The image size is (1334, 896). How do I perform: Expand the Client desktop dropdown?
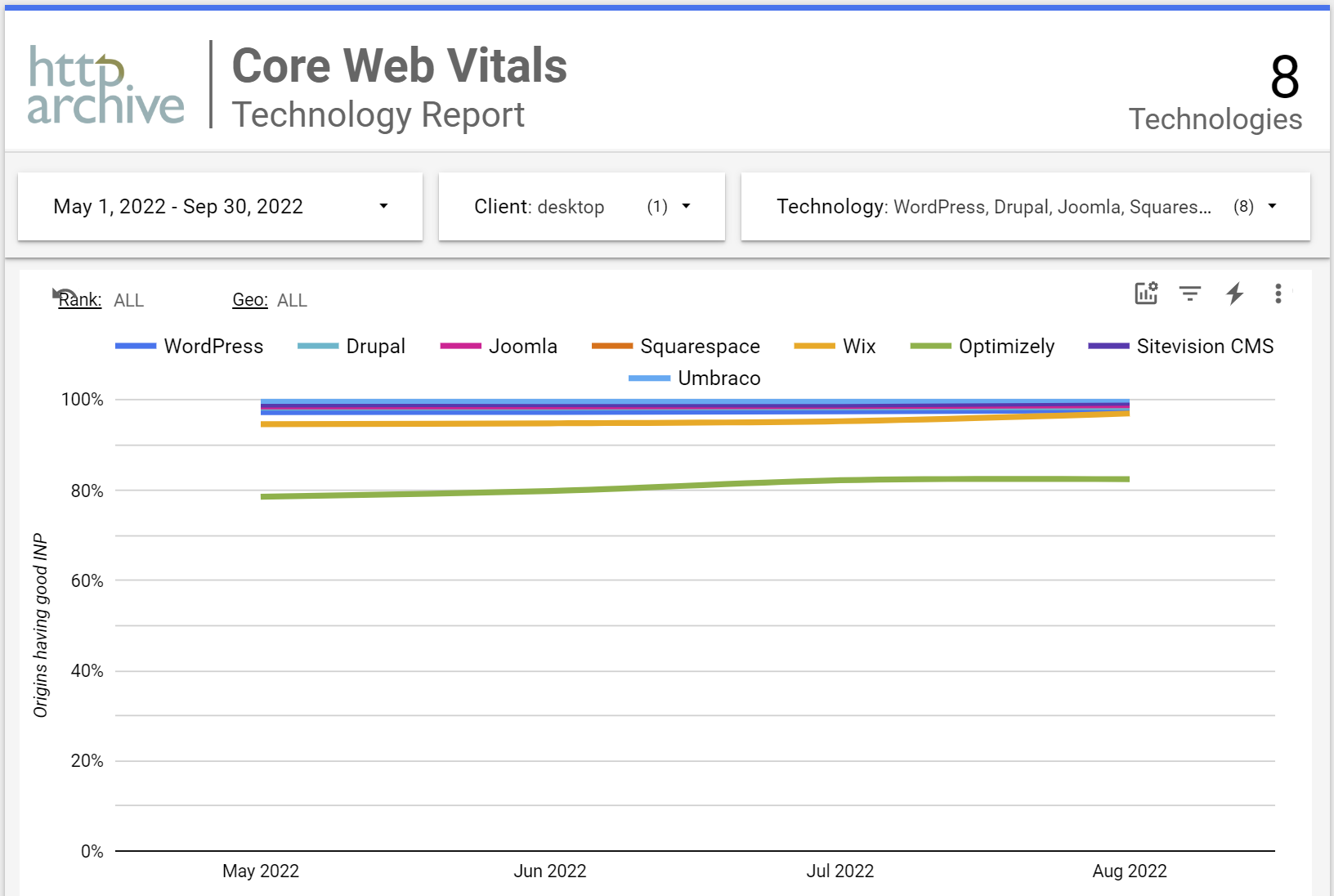point(581,207)
